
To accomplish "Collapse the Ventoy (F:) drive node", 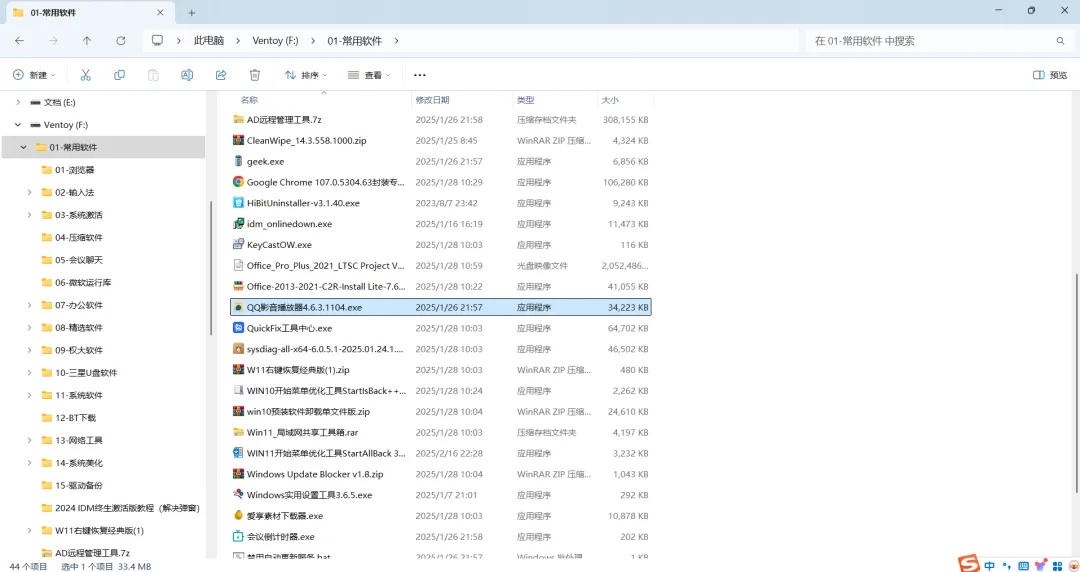I will [18, 125].
